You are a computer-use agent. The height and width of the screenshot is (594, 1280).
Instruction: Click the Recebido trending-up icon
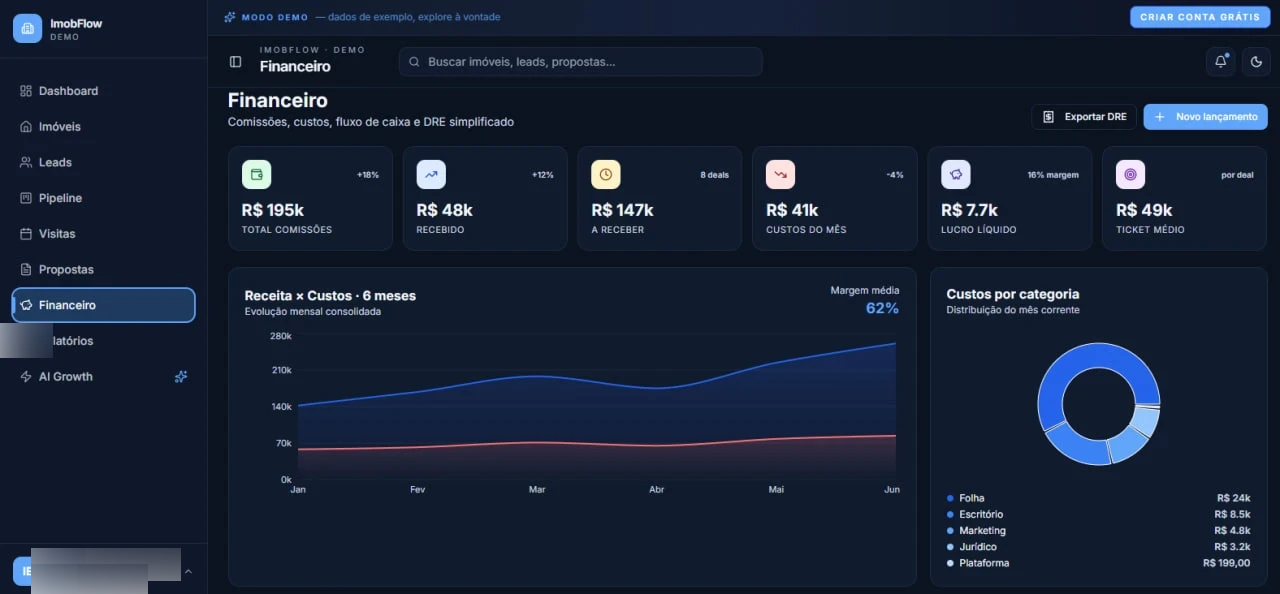[431, 174]
